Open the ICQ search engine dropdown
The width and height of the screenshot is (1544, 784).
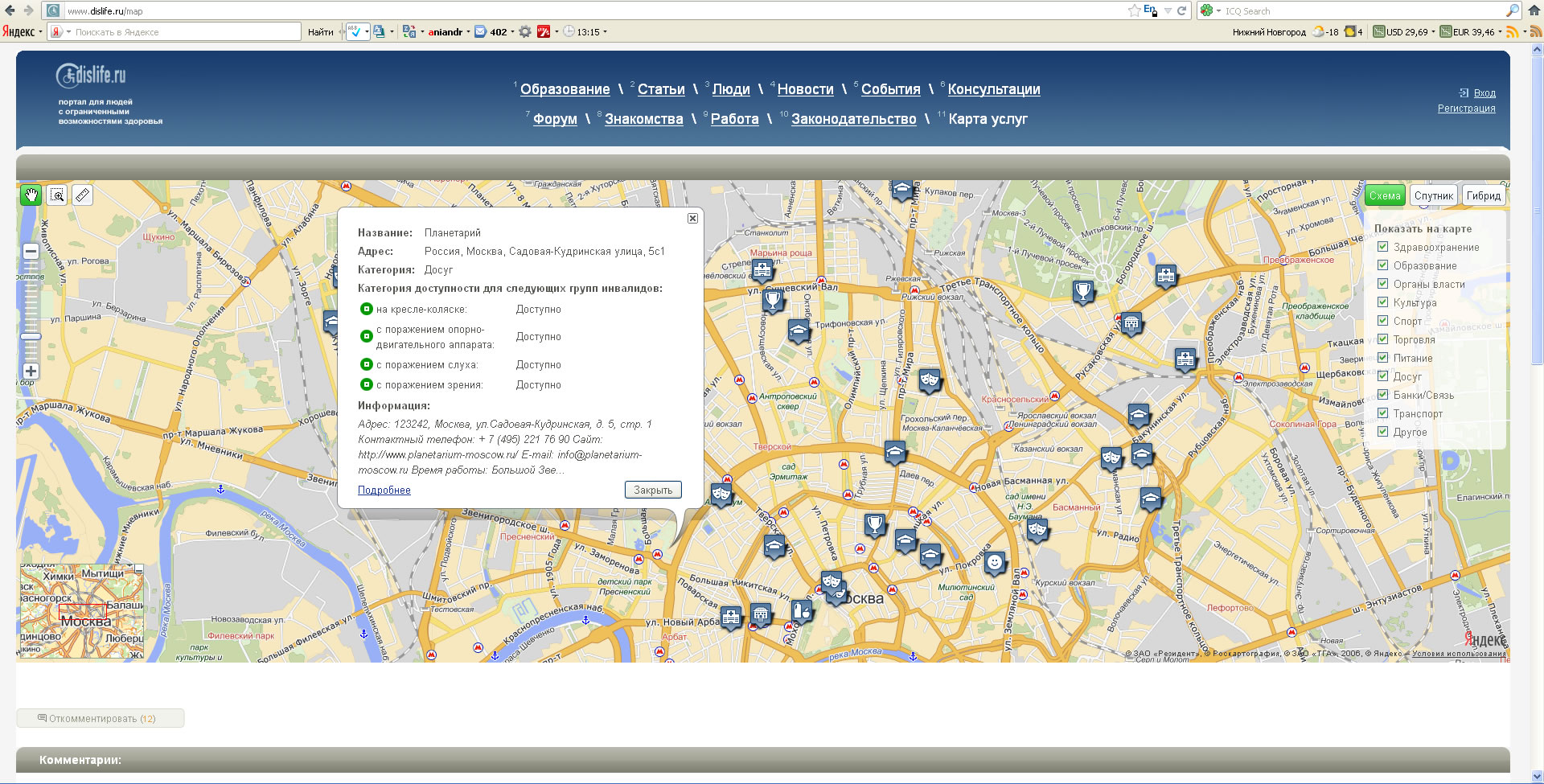(x=1218, y=10)
